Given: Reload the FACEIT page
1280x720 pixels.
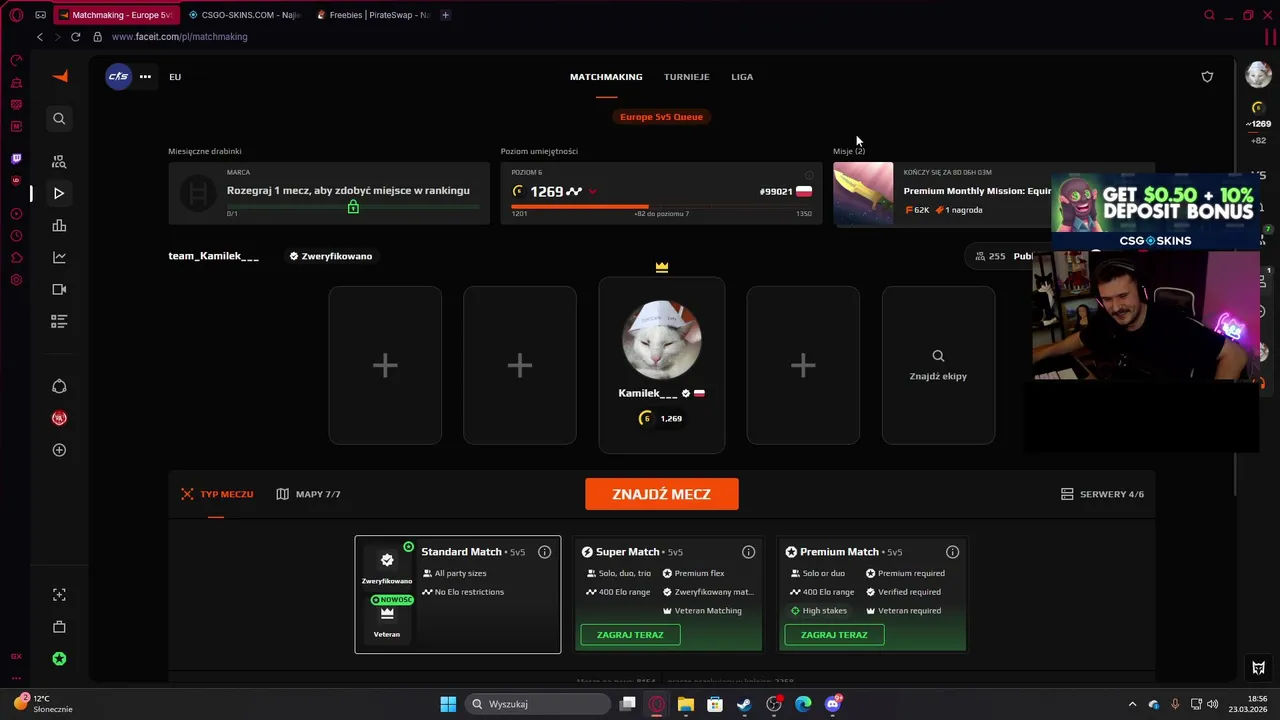Looking at the screenshot, I should [x=75, y=37].
